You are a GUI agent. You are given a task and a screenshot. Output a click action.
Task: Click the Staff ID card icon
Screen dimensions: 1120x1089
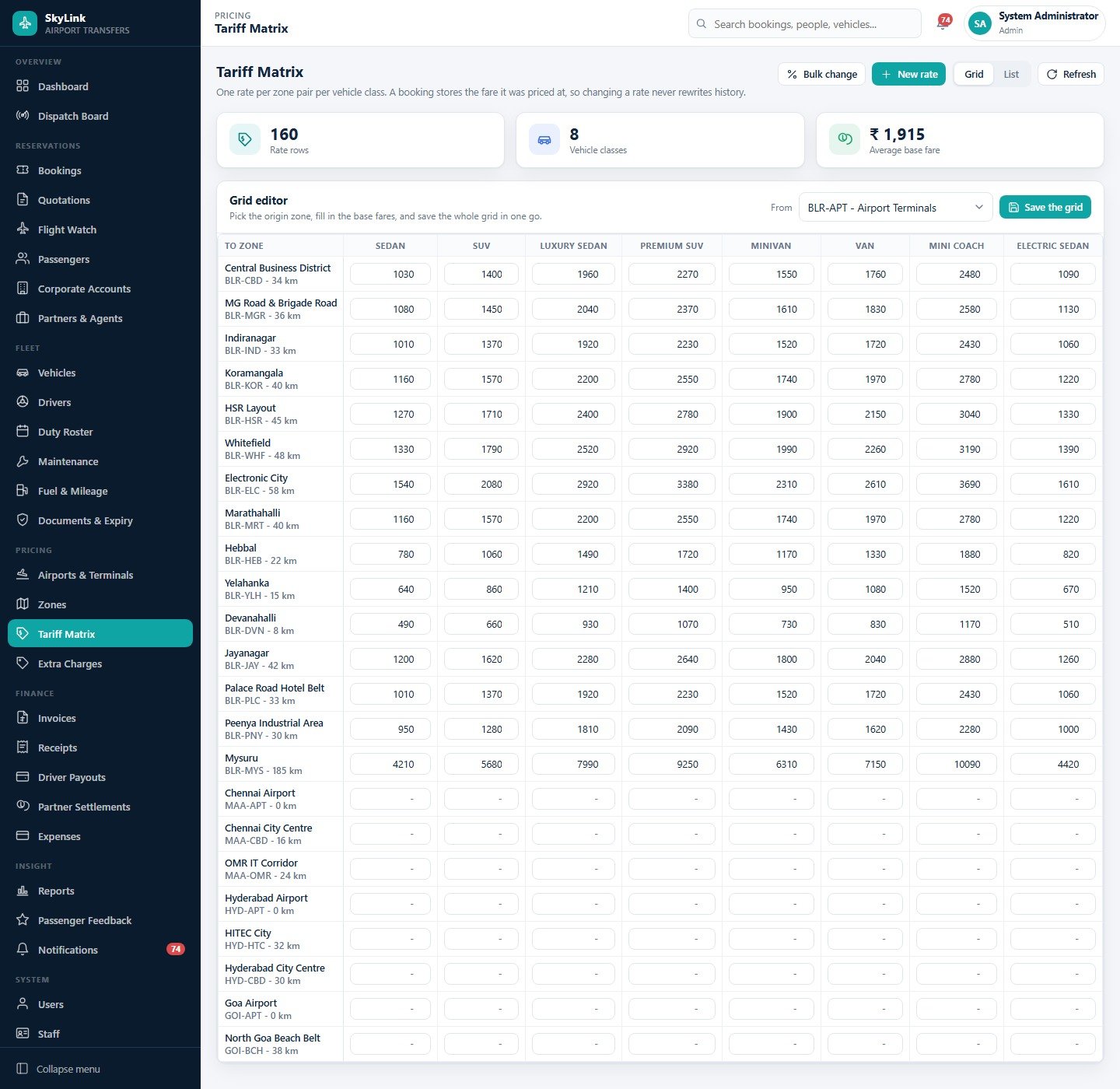point(23,1034)
